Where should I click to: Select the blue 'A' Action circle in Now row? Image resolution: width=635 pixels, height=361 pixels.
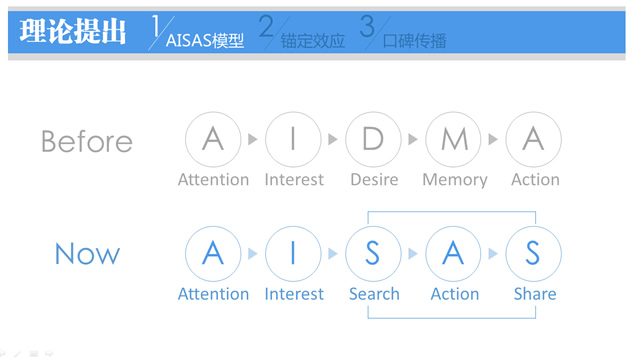coord(453,254)
